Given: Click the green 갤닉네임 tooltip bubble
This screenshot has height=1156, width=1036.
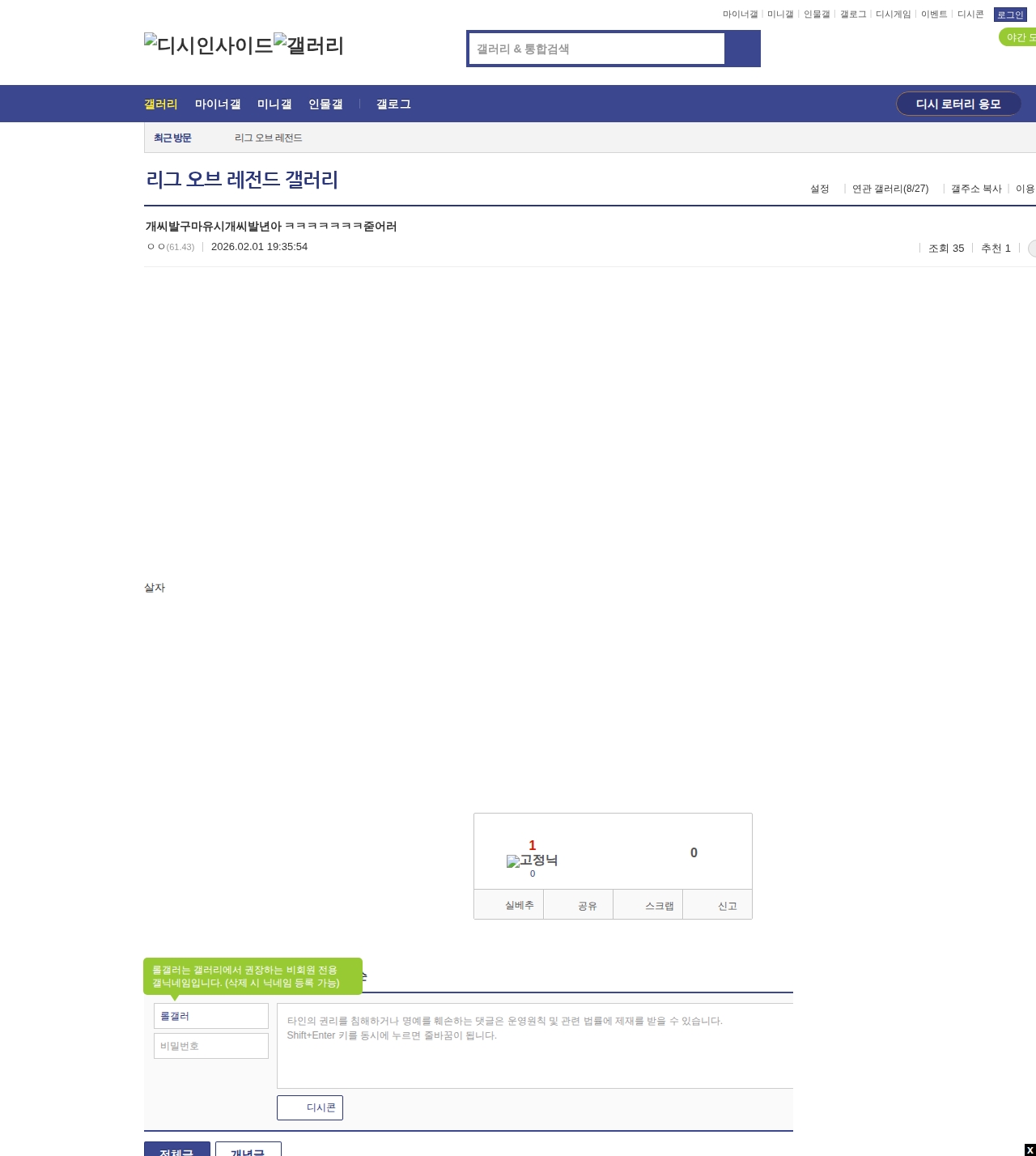Looking at the screenshot, I should 253,976.
